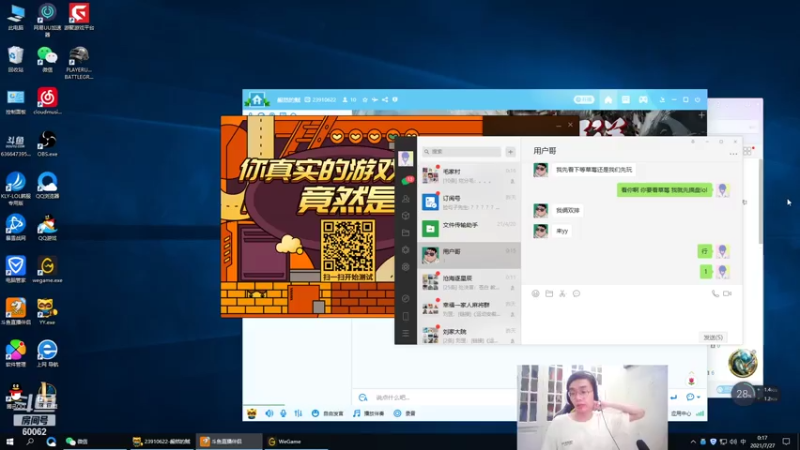Toggle YY microphone icon
This screenshot has width=800, height=450.
pos(283,413)
